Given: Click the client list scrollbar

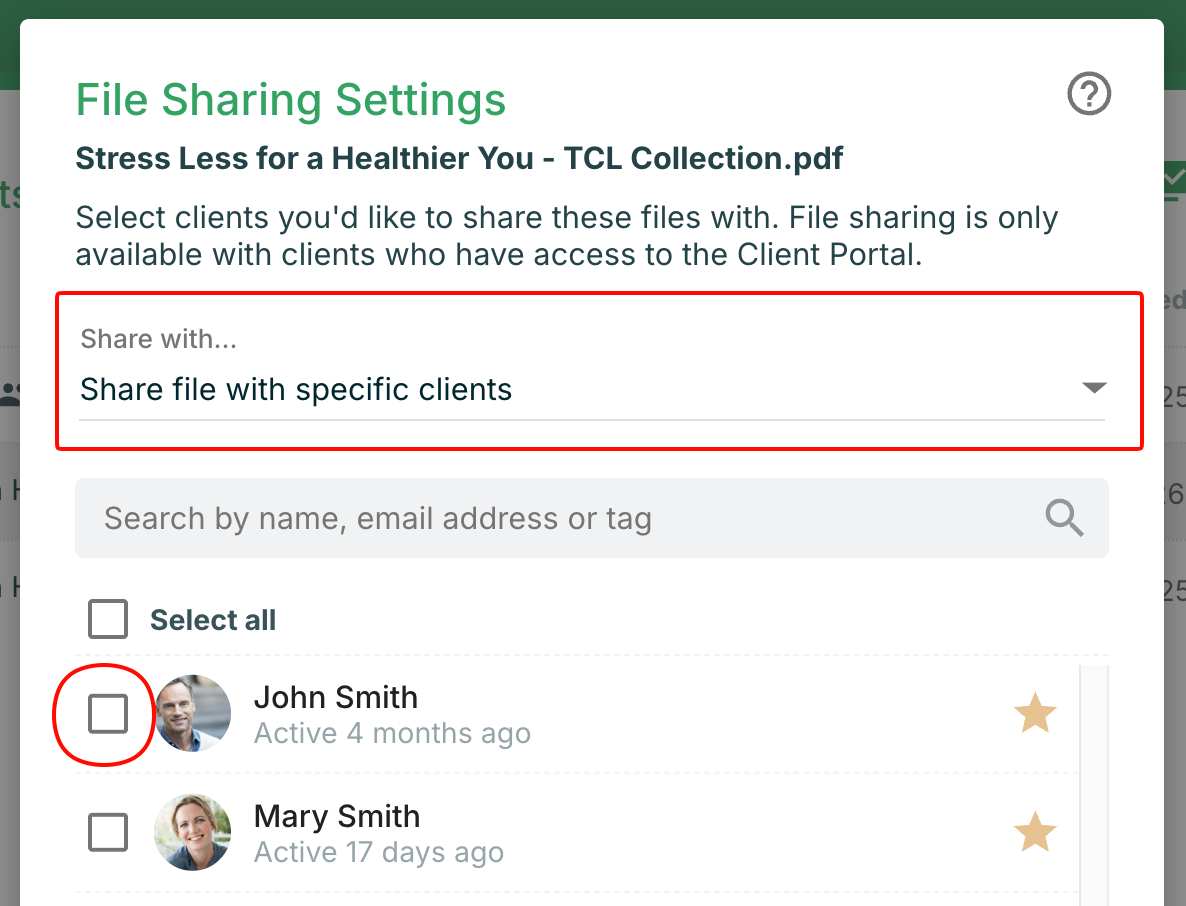Looking at the screenshot, I should tap(1095, 780).
